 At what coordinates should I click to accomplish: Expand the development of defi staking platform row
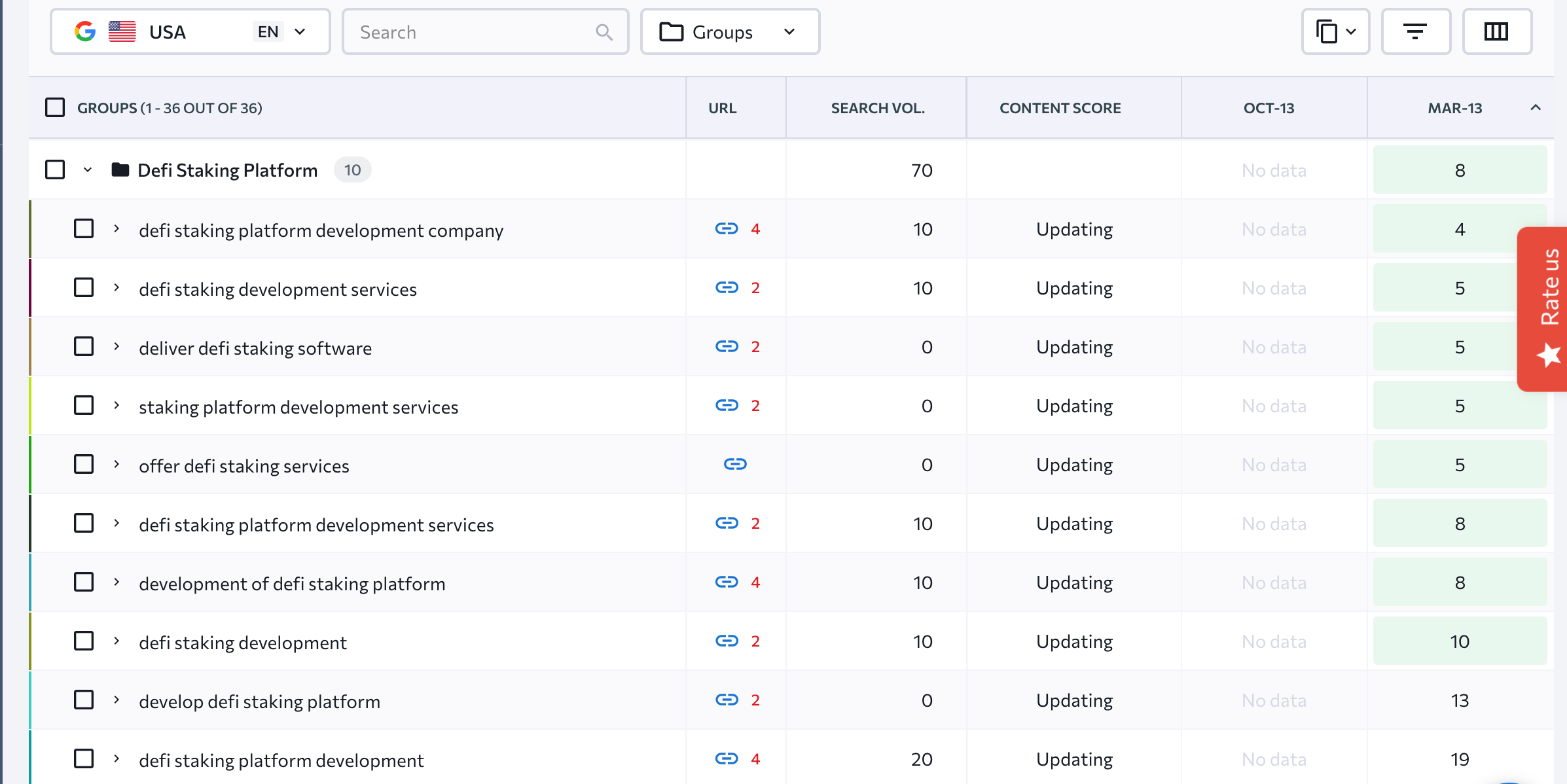(117, 582)
